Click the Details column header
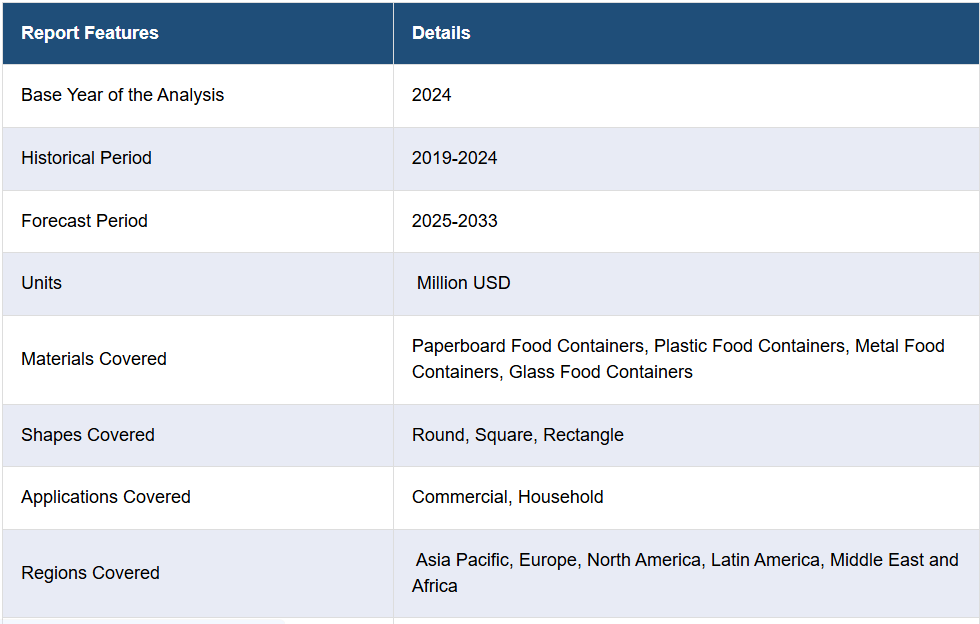Screen dimensions: 980x624 (441, 33)
